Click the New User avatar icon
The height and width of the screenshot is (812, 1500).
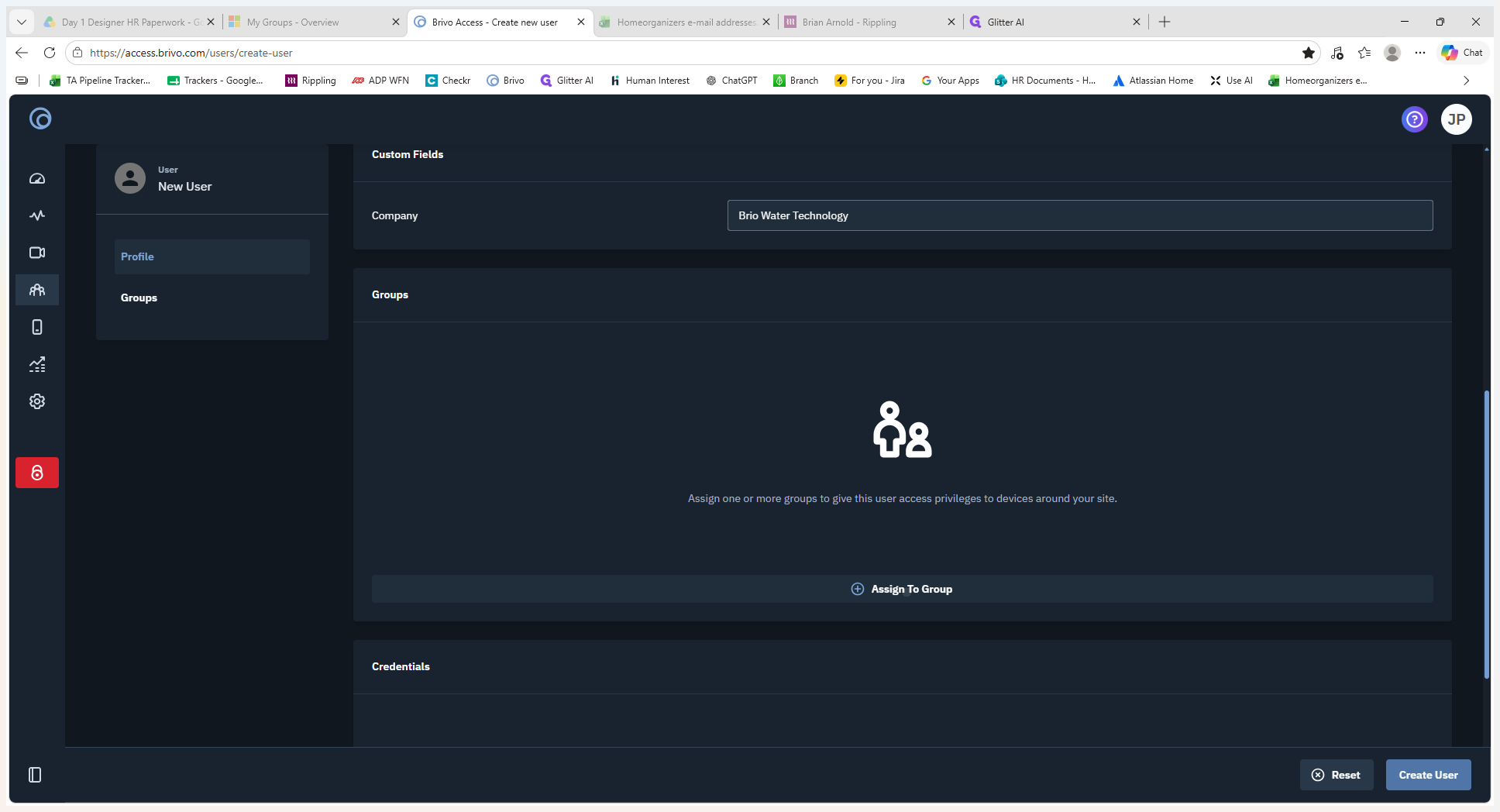(130, 178)
